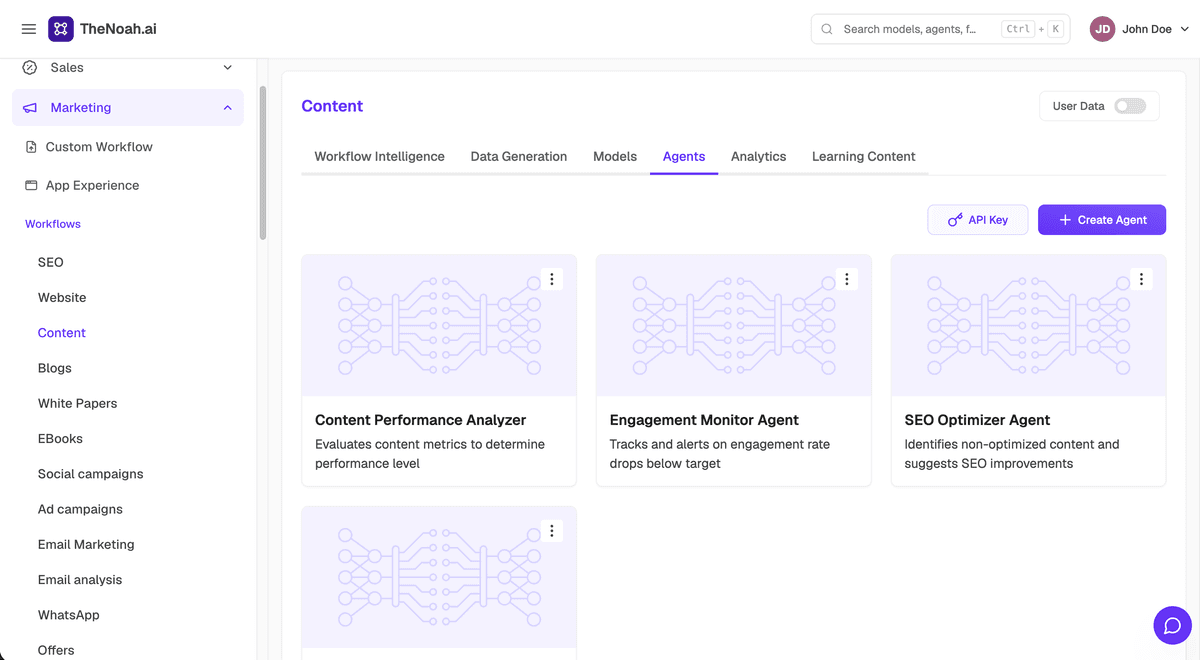Open the Offers workflow
This screenshot has height=660, width=1200.
(x=56, y=650)
